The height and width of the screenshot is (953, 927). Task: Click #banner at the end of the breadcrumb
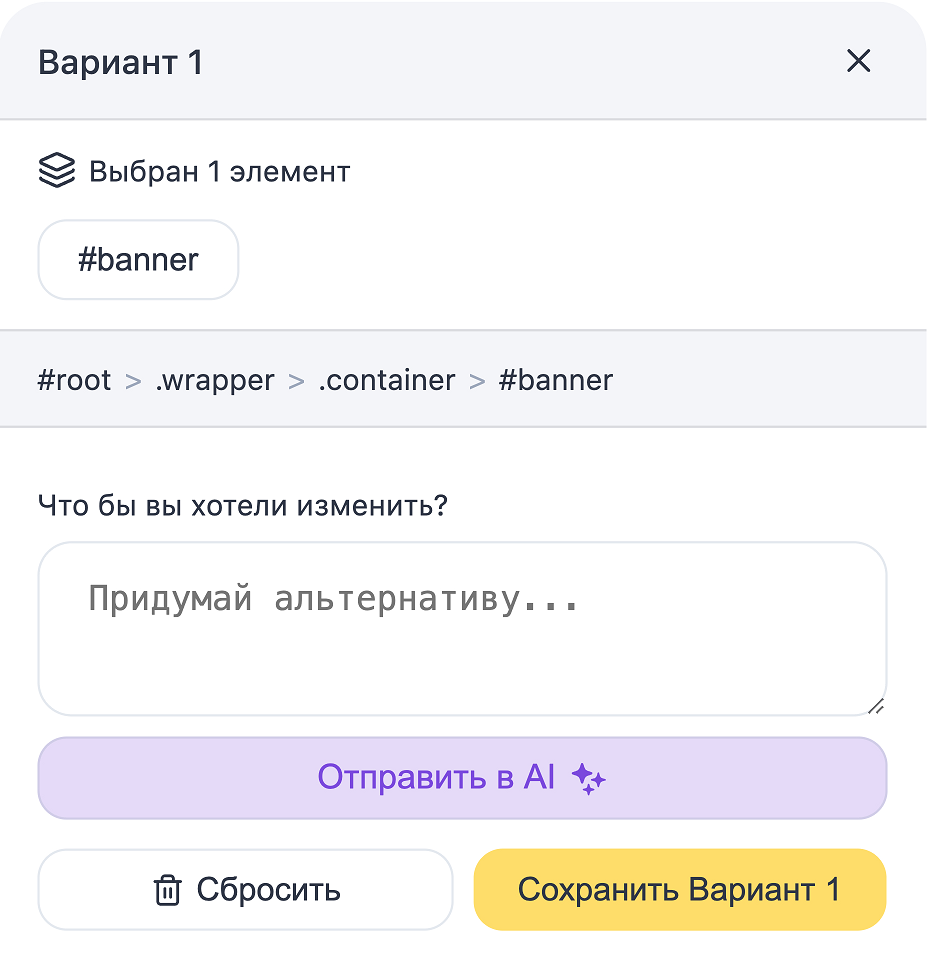(556, 380)
